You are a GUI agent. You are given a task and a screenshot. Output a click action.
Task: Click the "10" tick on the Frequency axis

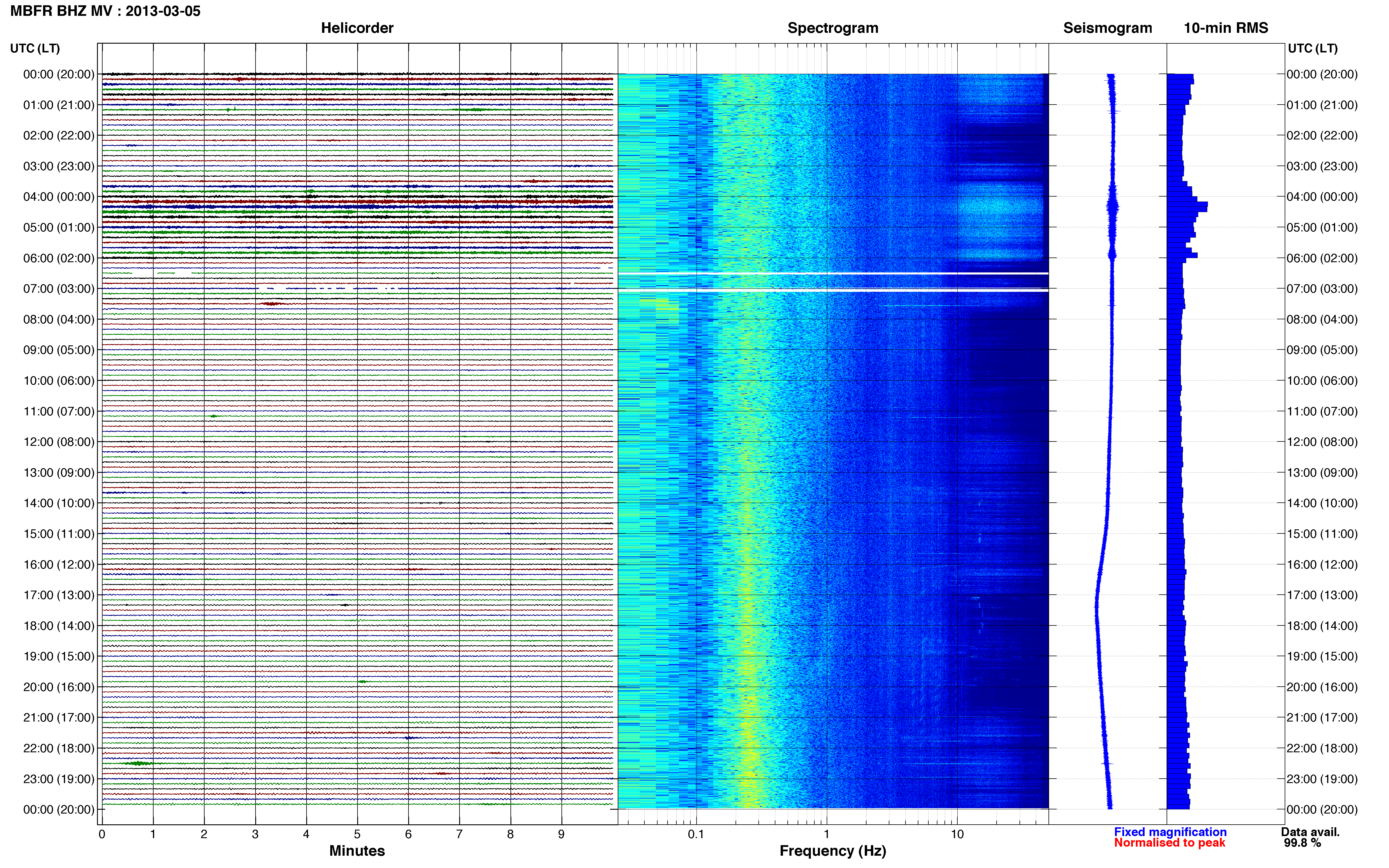pos(957,834)
